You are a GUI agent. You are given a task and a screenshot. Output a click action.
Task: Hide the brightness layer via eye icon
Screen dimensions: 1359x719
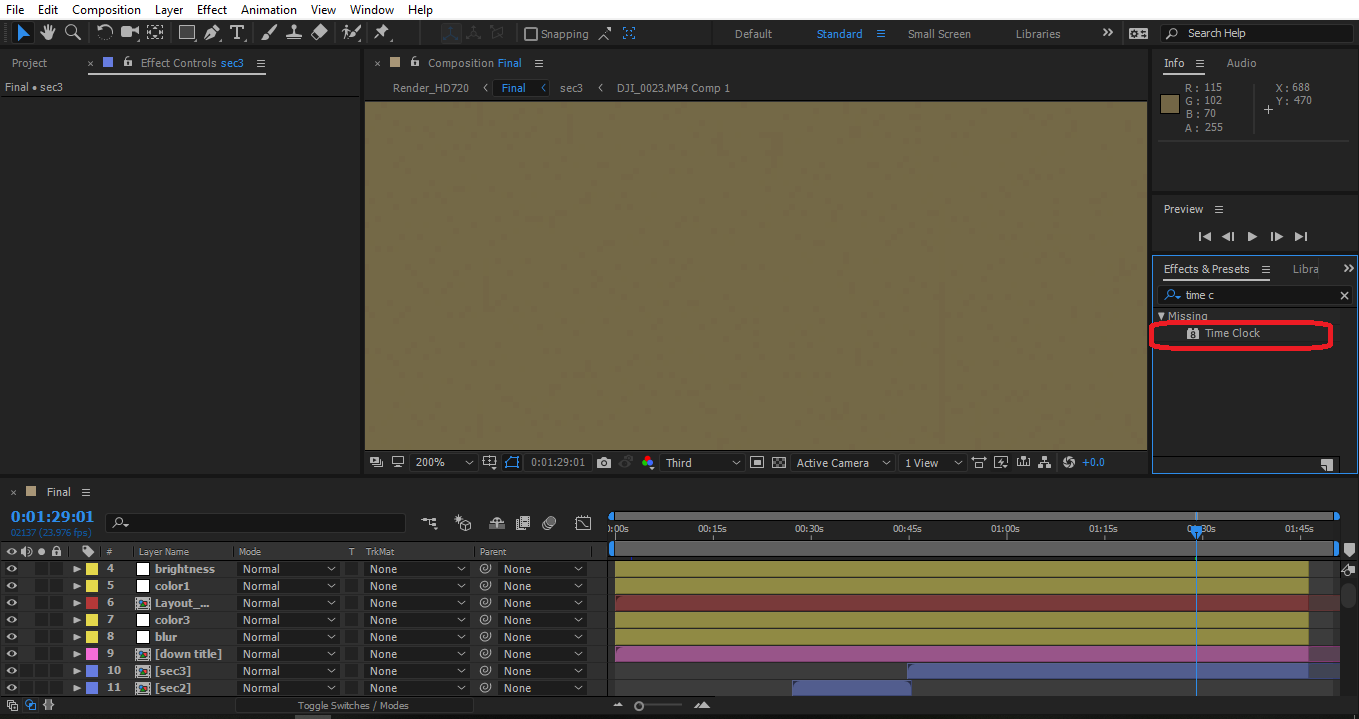12,569
